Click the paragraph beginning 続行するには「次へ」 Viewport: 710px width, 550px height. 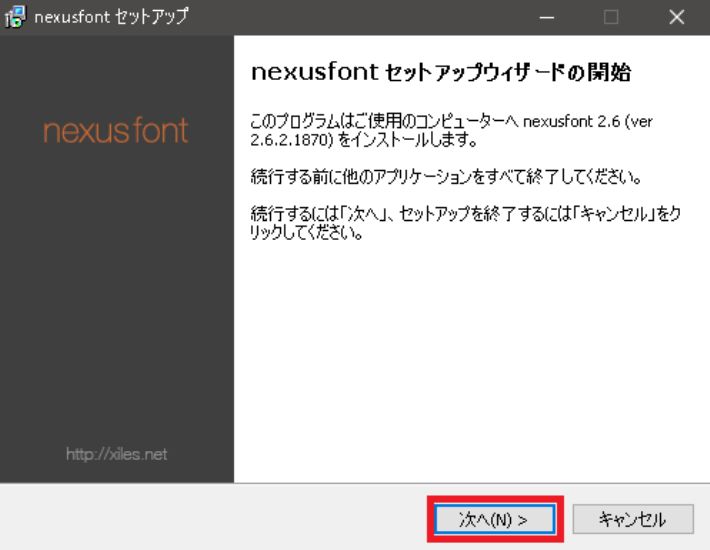click(465, 223)
